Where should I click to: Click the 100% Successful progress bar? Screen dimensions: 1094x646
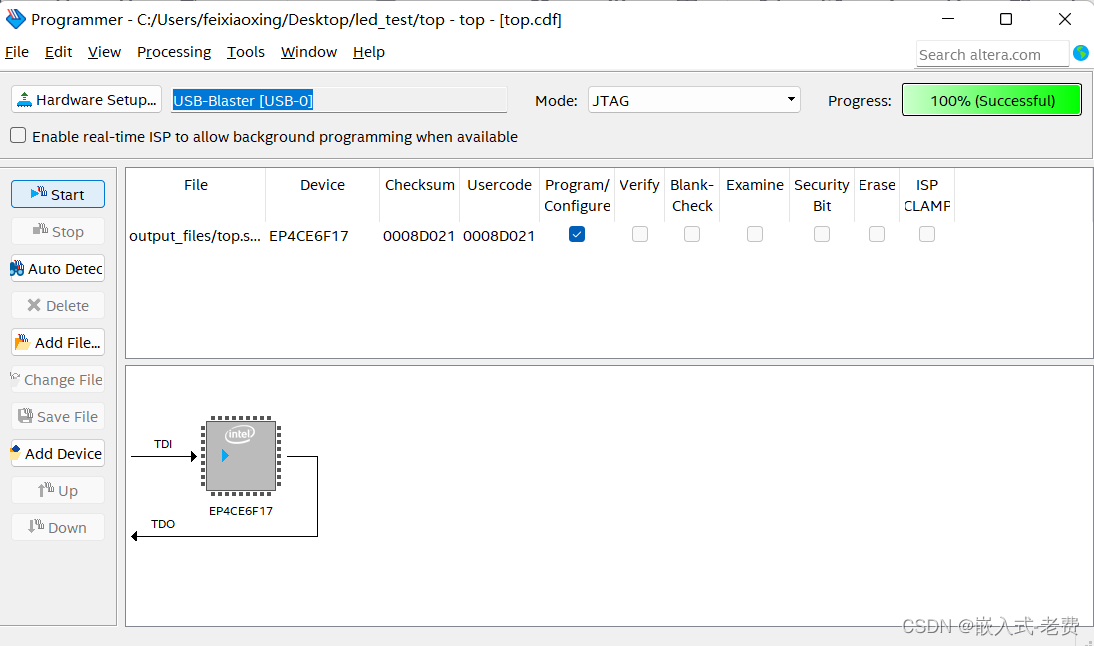click(x=991, y=100)
